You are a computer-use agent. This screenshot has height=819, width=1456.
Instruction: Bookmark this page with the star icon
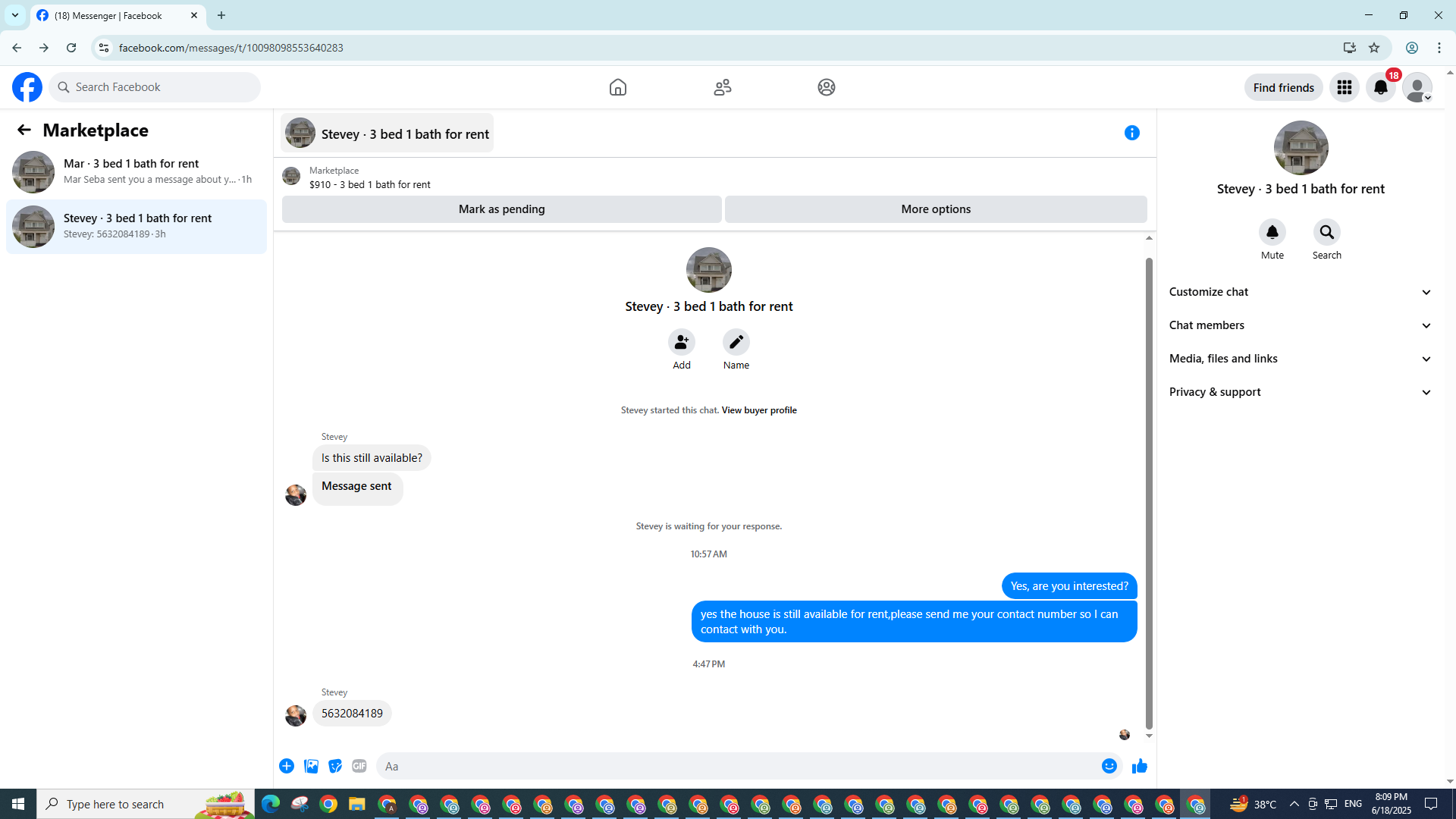pyautogui.click(x=1374, y=48)
